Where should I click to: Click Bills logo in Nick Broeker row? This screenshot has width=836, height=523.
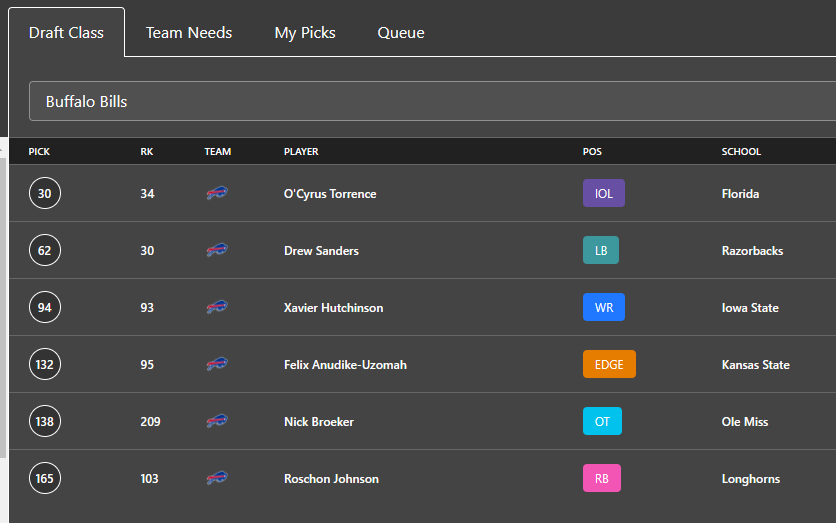tap(217, 421)
